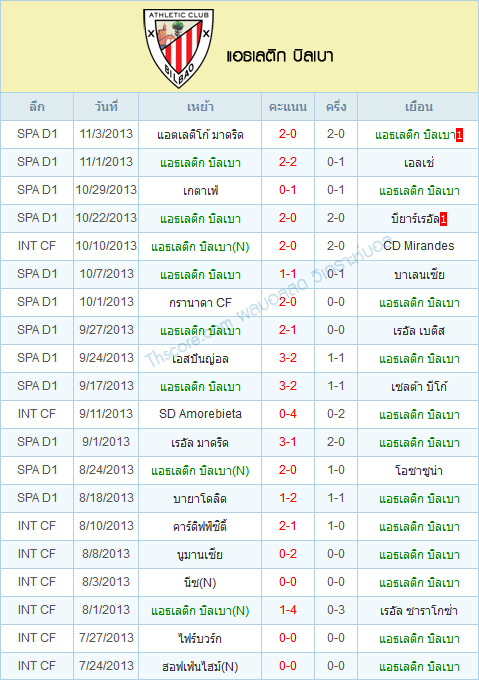Select home team ไฟร์บวร์ก
Image resolution: width=479 pixels, height=680 pixels.
tap(200, 638)
